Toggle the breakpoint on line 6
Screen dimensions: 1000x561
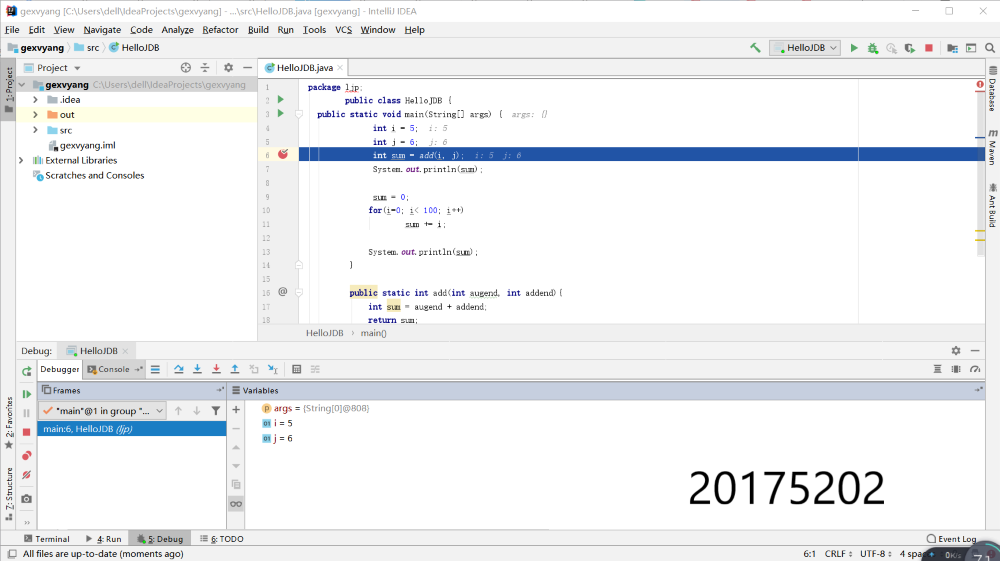[283, 154]
